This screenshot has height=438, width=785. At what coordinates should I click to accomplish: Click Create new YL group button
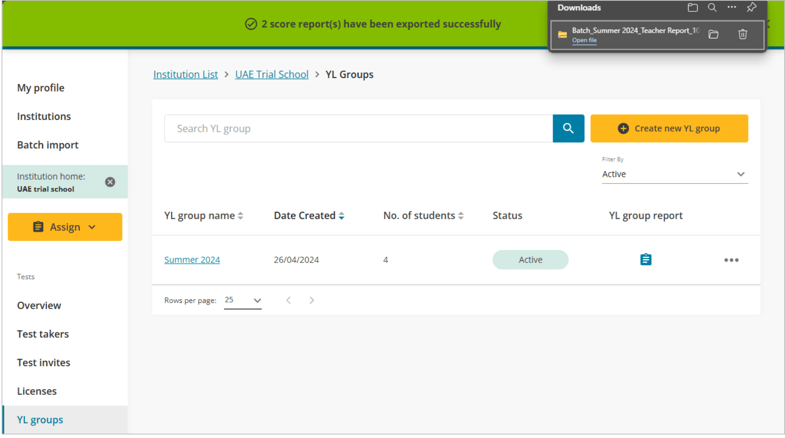coord(669,128)
